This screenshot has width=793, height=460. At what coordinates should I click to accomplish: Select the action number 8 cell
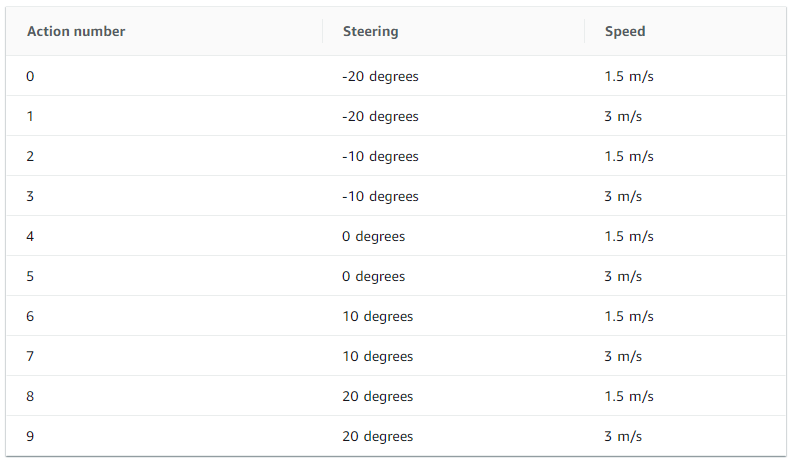coord(30,396)
